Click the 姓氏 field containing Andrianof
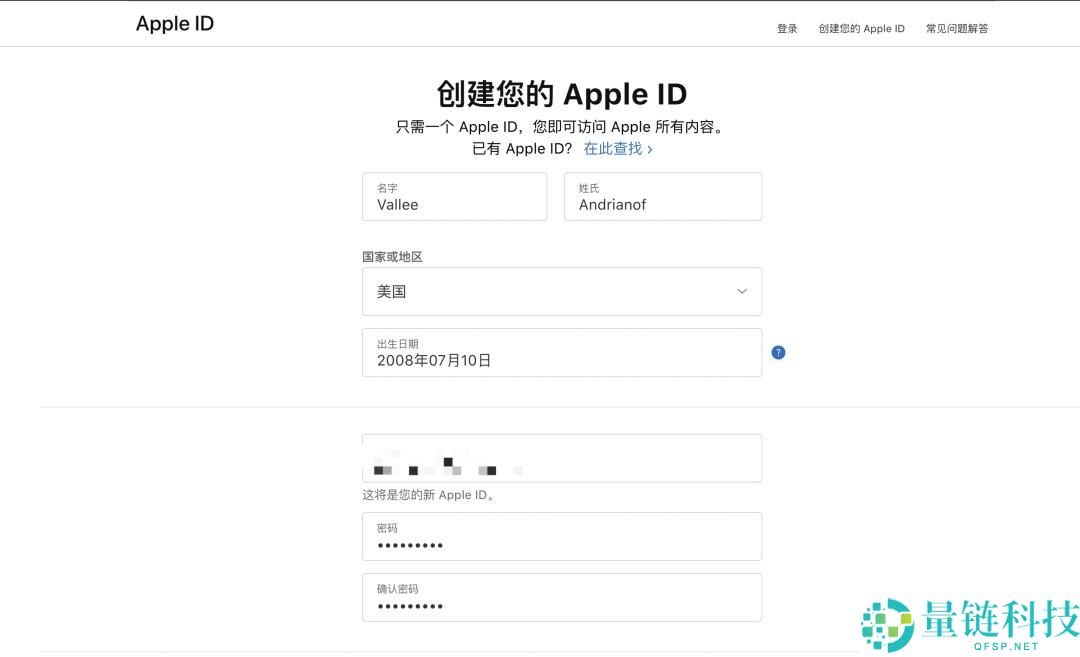Viewport: 1080px width, 657px height. [662, 196]
